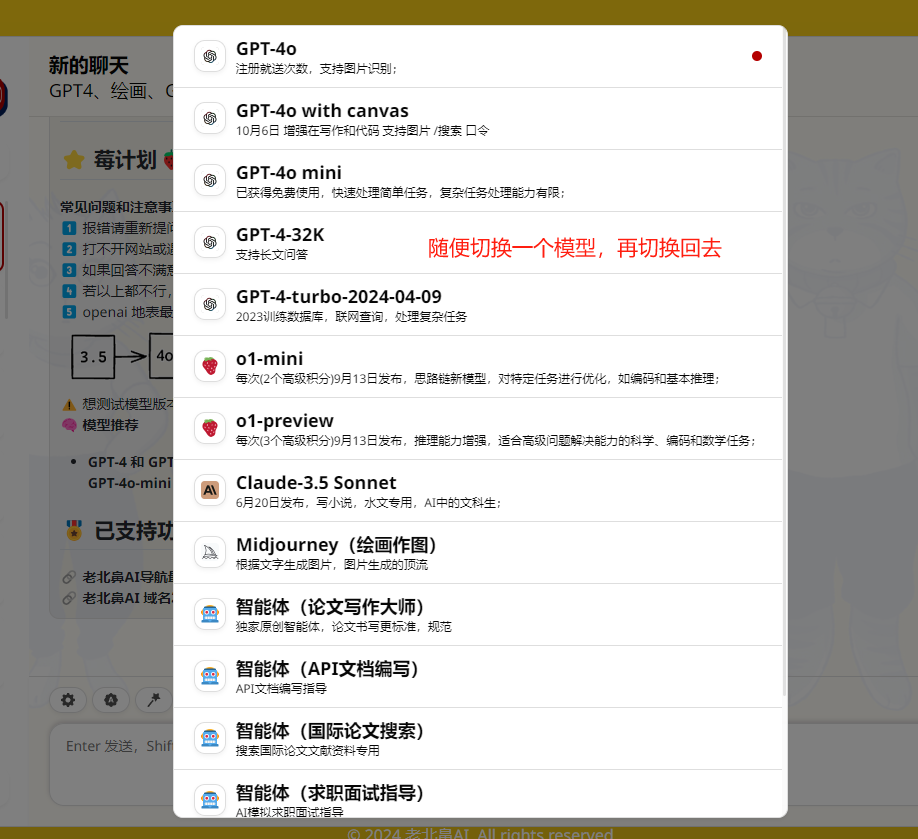Screen dimensions: 918x839
Task: Click the pink brain icon beside 模型推荐
Action: (x=69, y=425)
